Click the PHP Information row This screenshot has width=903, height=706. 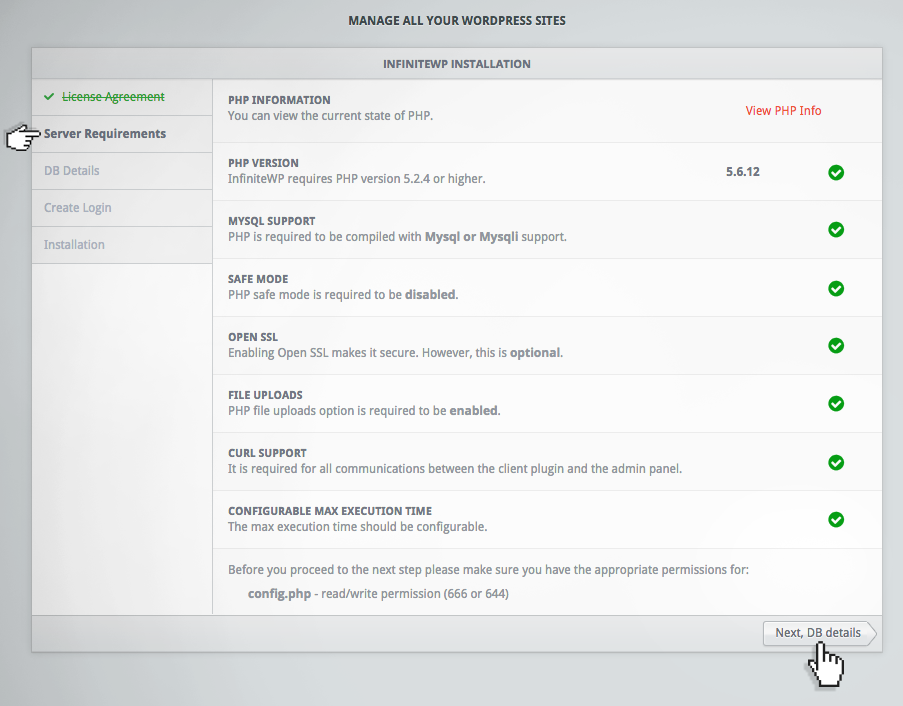click(279, 100)
